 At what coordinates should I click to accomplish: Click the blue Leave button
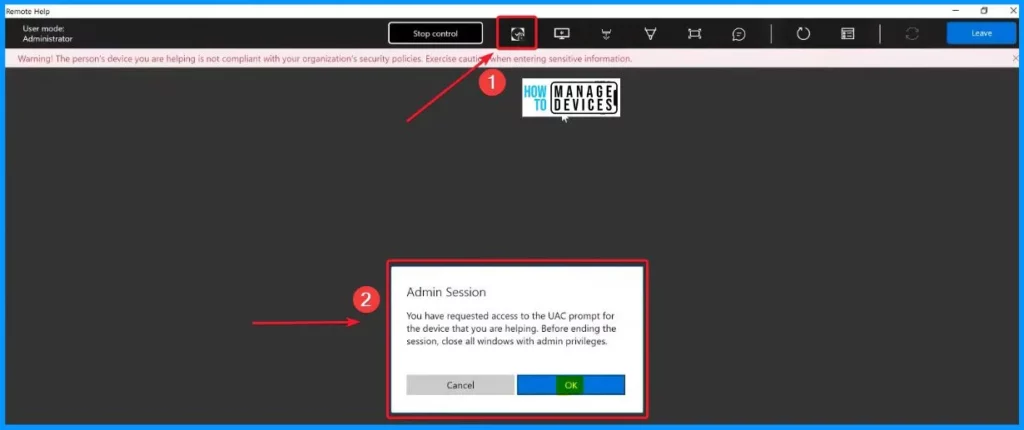(981, 33)
